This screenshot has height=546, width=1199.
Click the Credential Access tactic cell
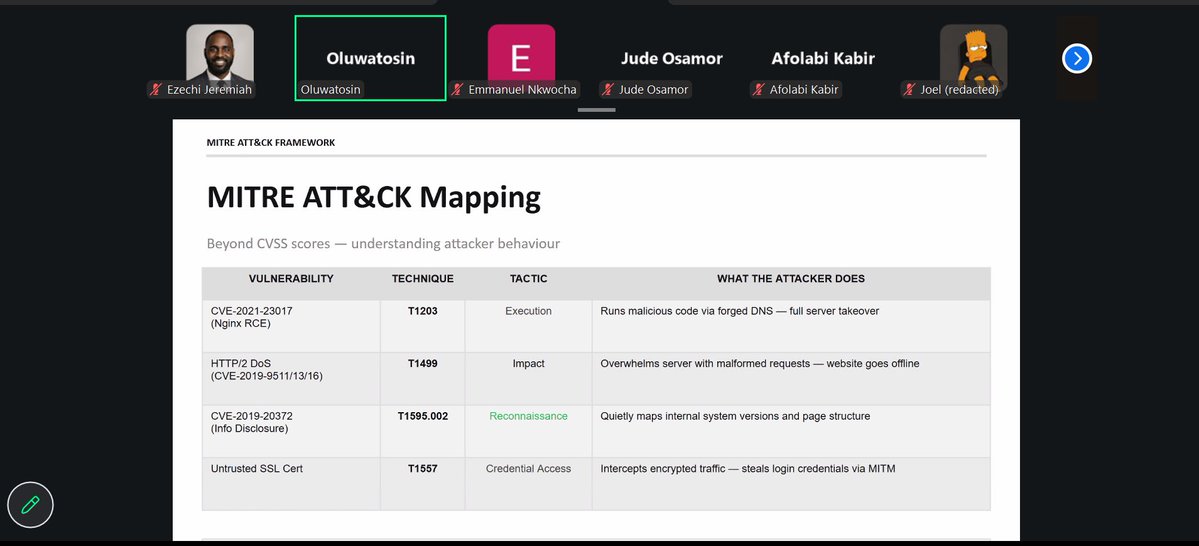(528, 484)
